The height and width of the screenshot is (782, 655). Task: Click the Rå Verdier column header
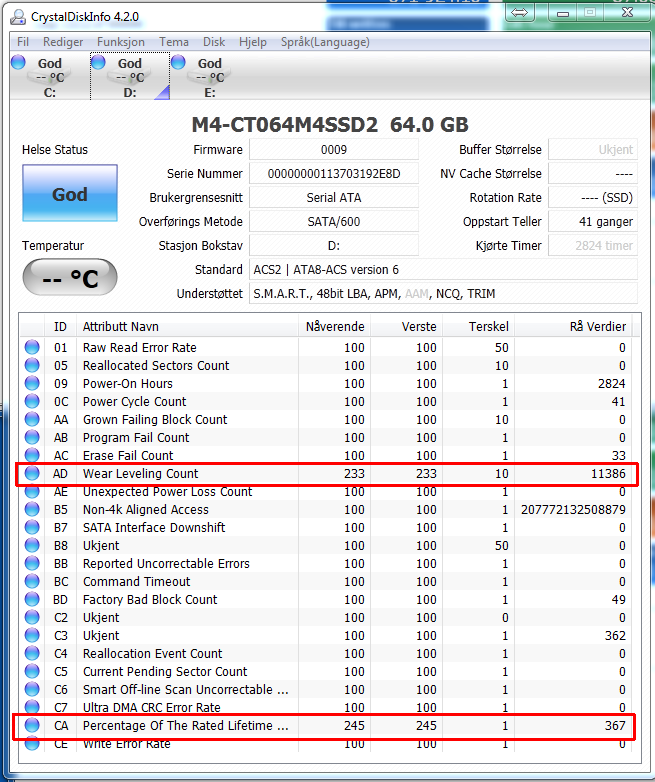(573, 327)
